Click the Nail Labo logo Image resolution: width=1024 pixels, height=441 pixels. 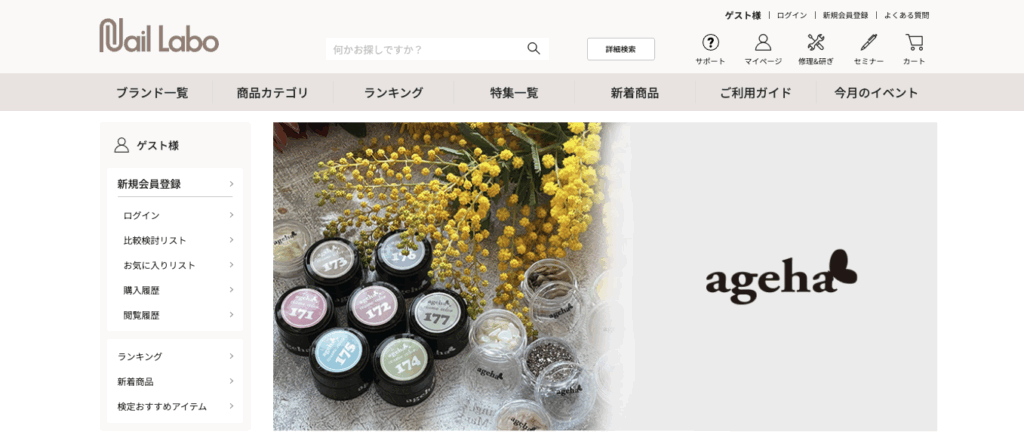(x=159, y=35)
